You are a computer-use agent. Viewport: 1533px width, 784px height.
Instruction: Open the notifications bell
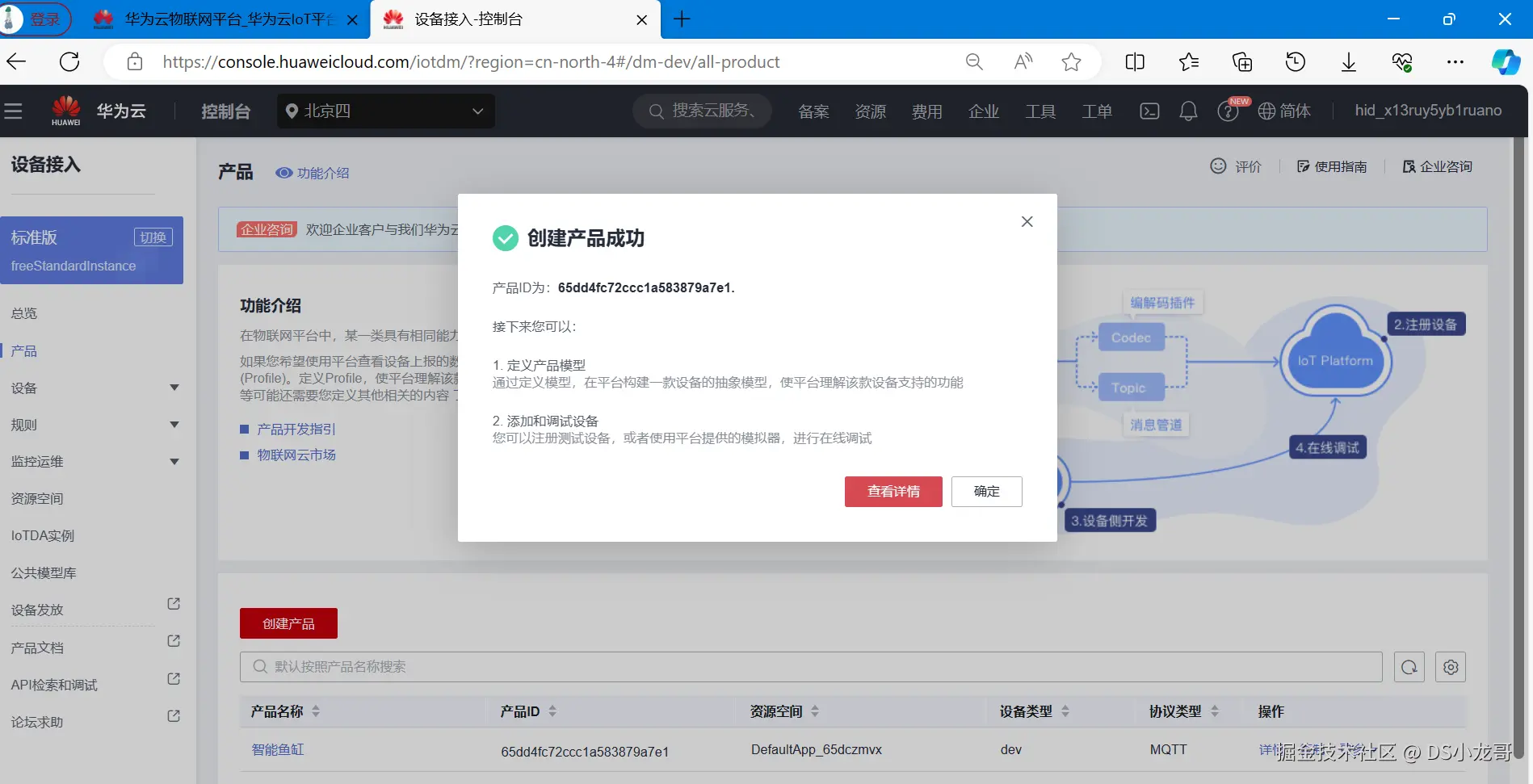1188,111
